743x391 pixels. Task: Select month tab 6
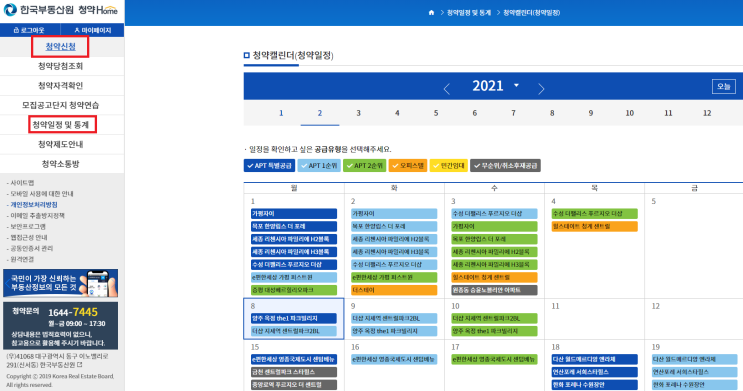pos(474,113)
